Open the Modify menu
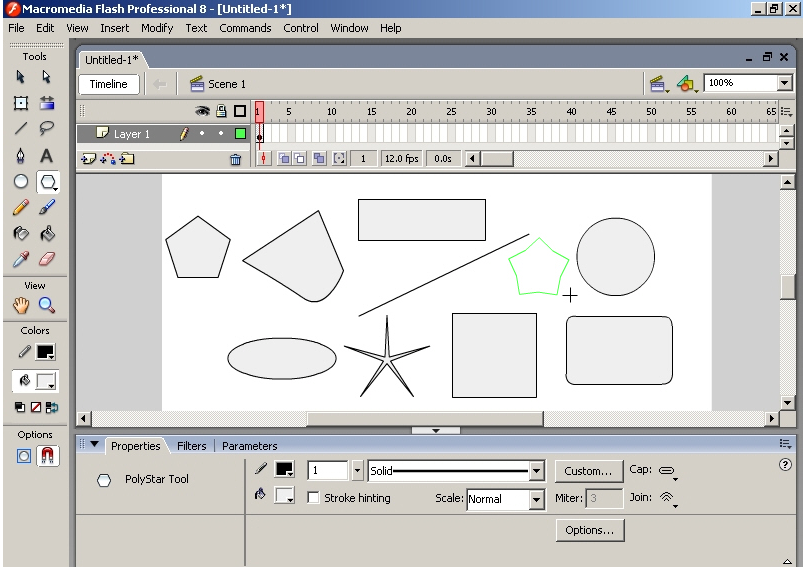 click(157, 28)
